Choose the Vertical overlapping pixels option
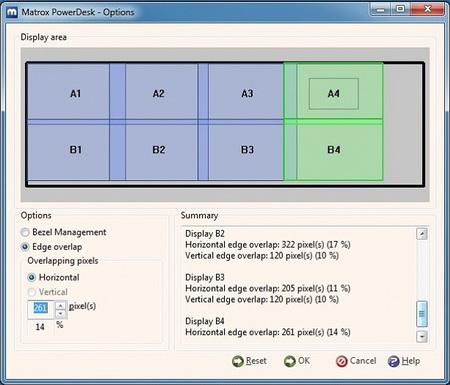The height and width of the screenshot is (385, 450). 32,292
